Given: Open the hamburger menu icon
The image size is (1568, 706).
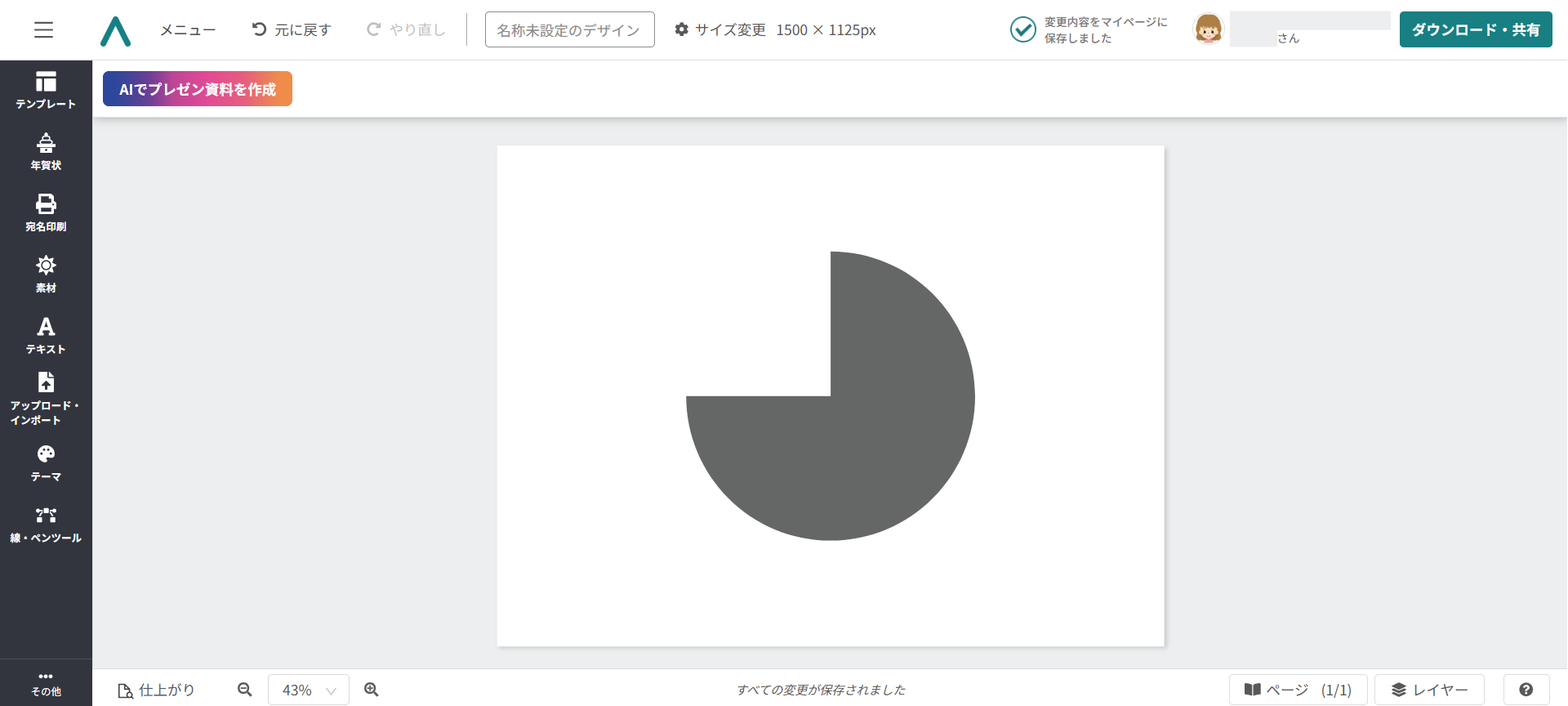Looking at the screenshot, I should (x=43, y=30).
